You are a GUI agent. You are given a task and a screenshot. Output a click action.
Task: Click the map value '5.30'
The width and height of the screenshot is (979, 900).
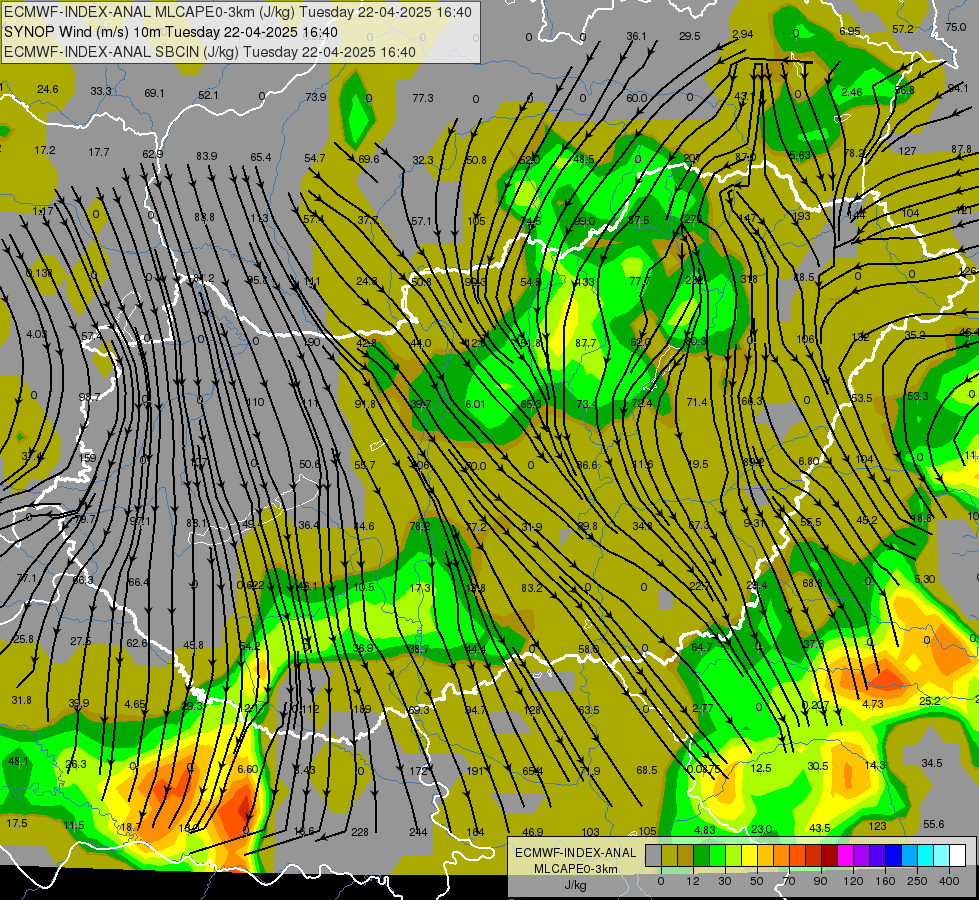(x=925, y=579)
